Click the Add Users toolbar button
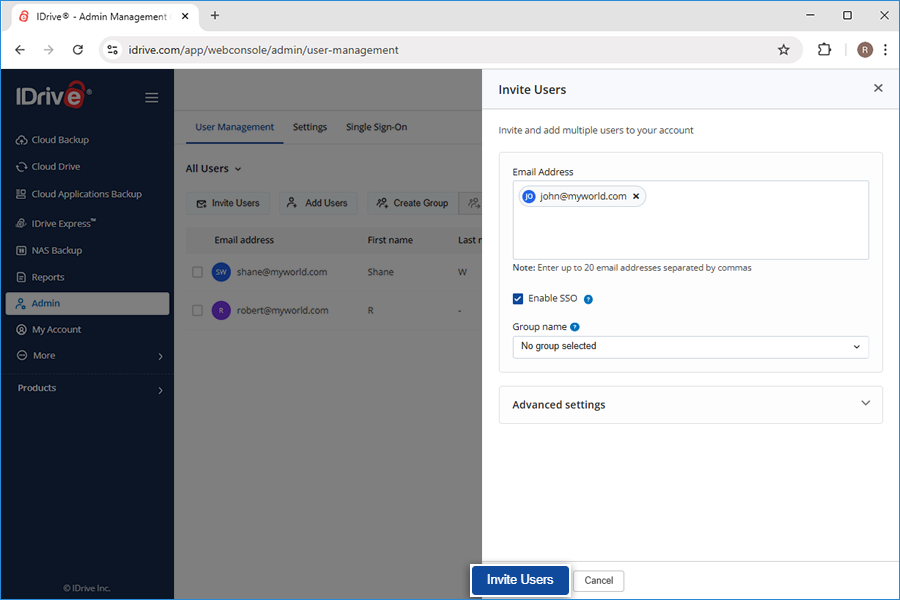The width and height of the screenshot is (900, 600). (x=318, y=203)
